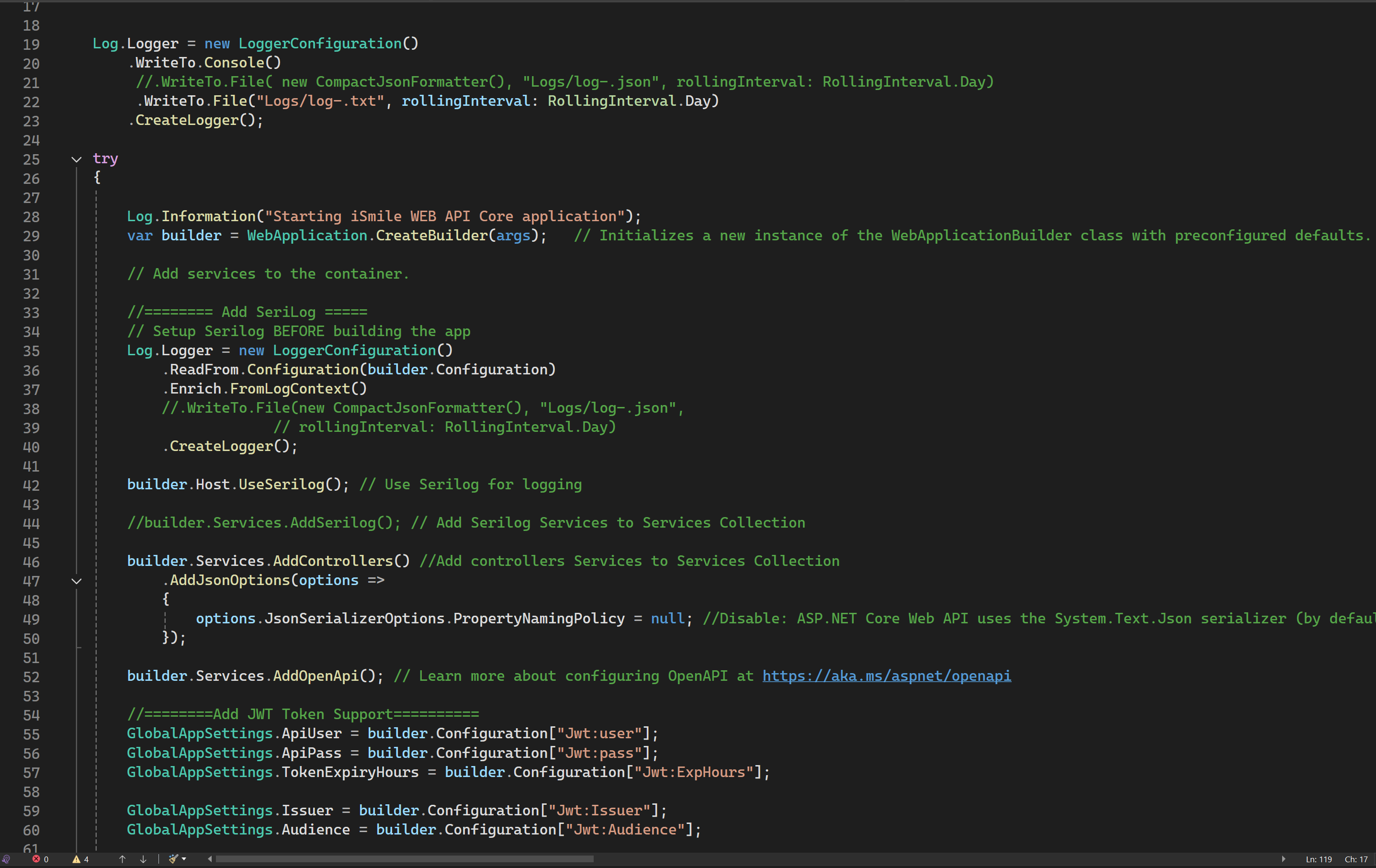Click the CreateBuilder method call
This screenshot has width=1376, height=868.
click(431, 236)
